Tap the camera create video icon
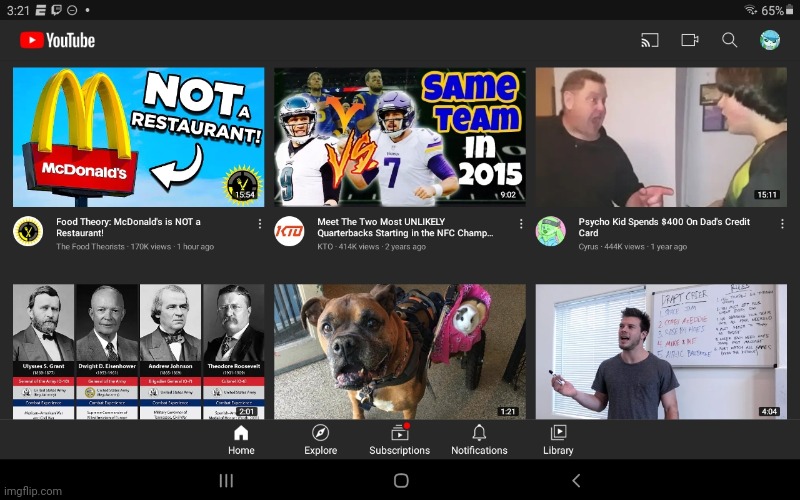The image size is (800, 500). tap(690, 40)
